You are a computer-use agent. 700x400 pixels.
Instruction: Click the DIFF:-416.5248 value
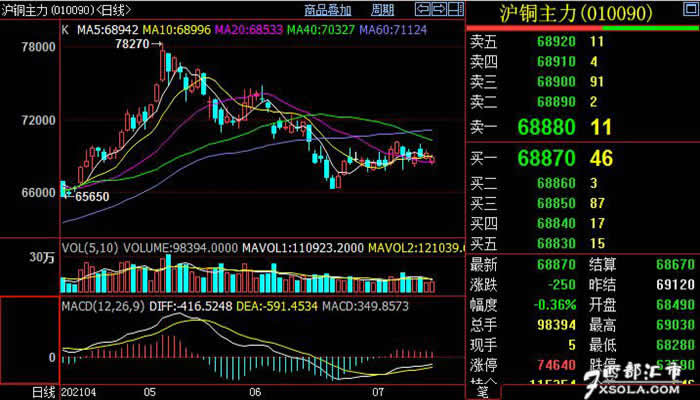point(191,306)
